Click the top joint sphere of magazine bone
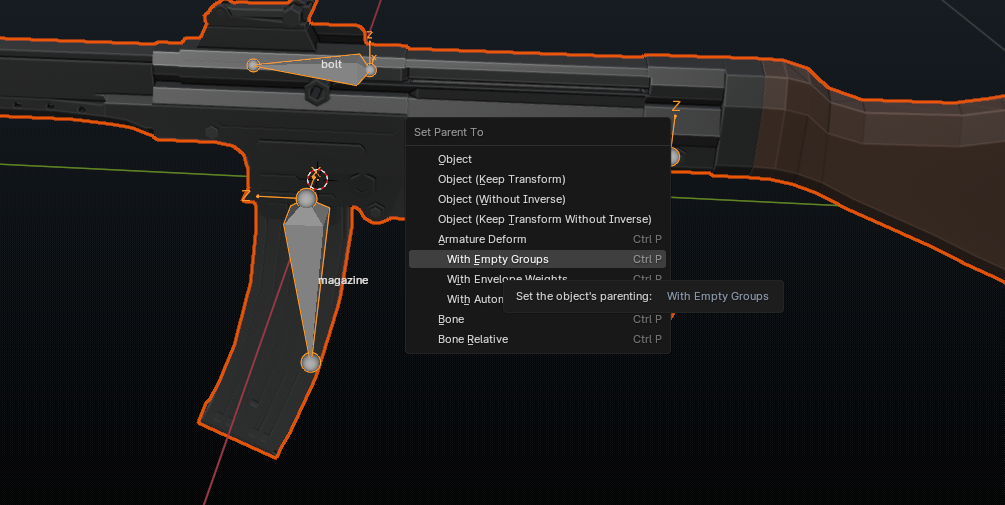1005x505 pixels. coord(307,199)
